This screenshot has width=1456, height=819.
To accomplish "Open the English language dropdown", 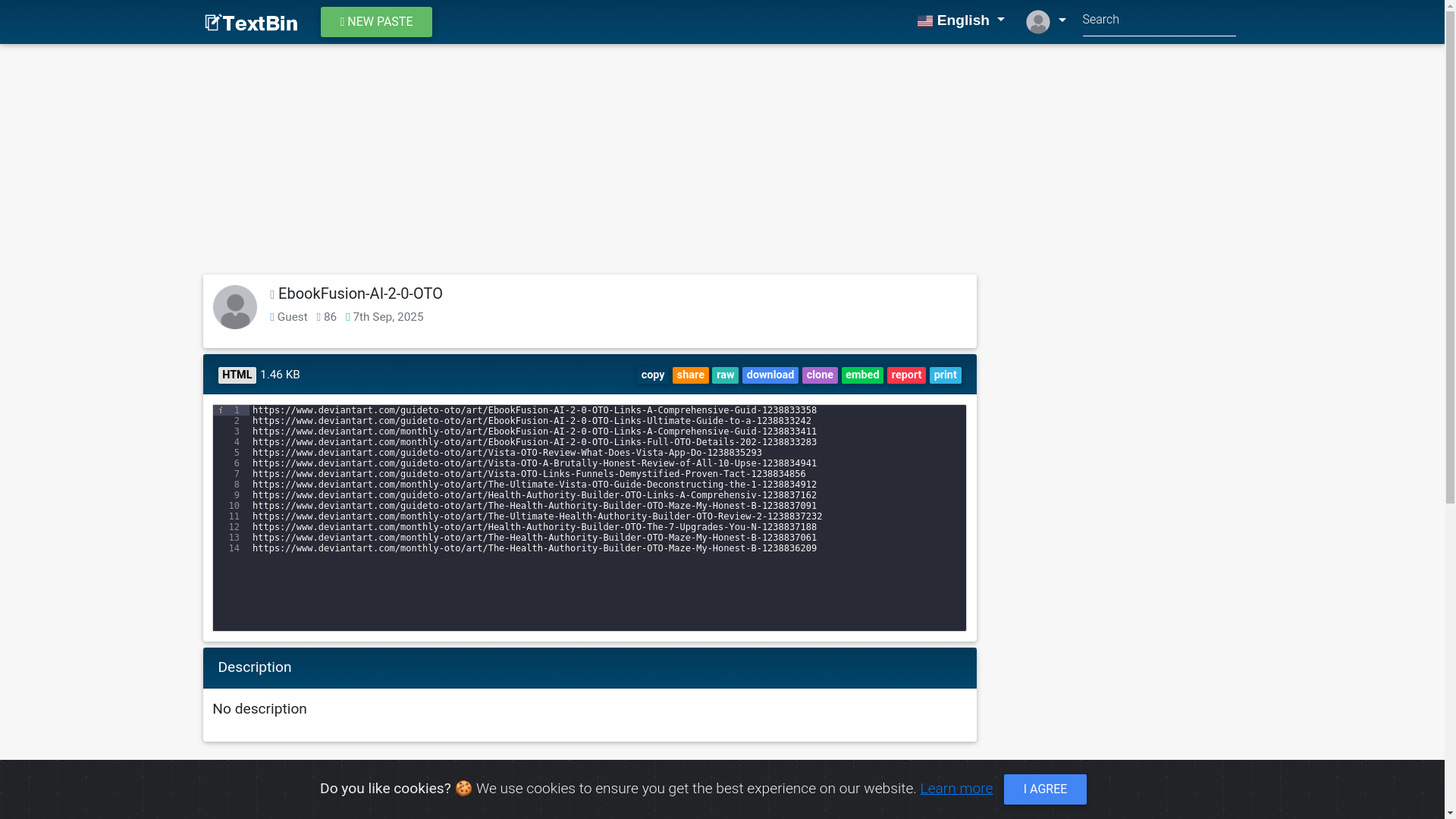I will [x=961, y=20].
